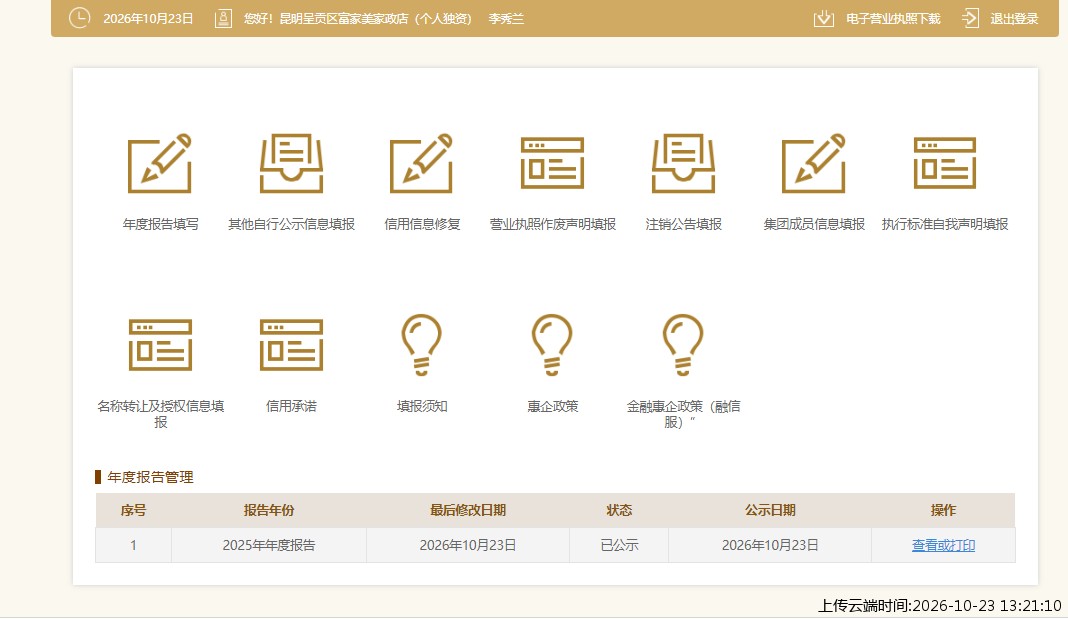This screenshot has height=619, width=1068.
Task: Click the user profile icon in header
Action: (x=223, y=18)
